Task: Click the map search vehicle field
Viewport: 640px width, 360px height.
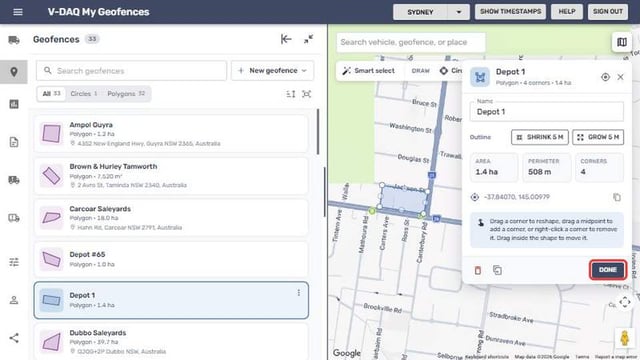Action: click(411, 42)
